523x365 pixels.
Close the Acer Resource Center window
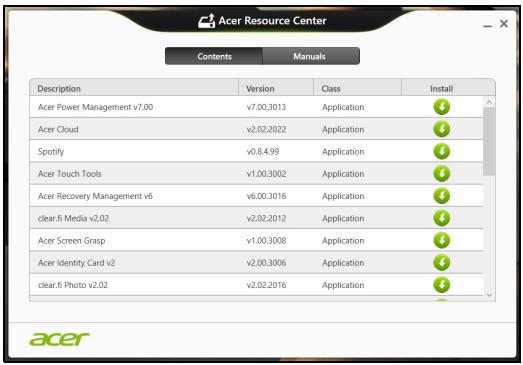[x=504, y=23]
